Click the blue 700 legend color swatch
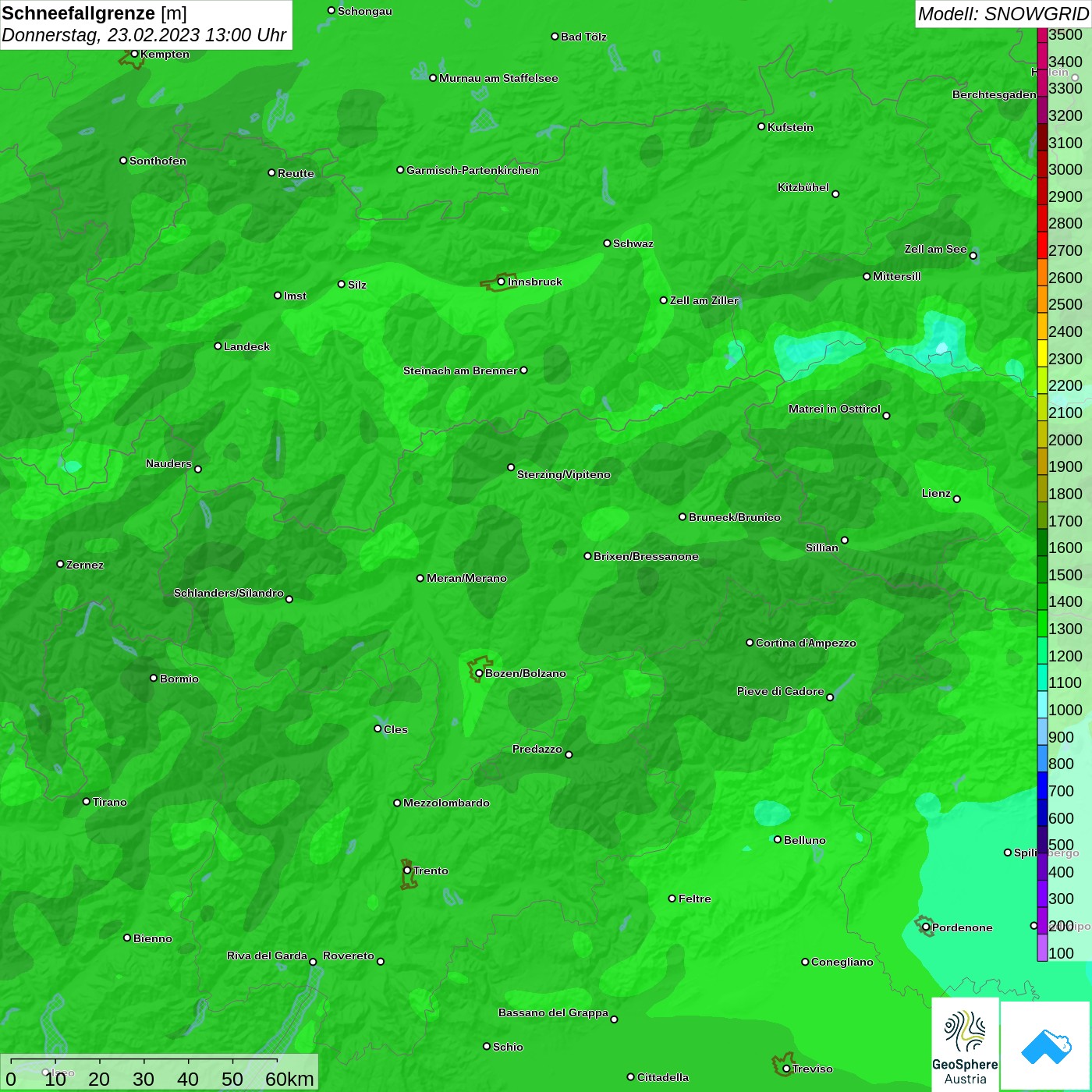Image resolution: width=1092 pixels, height=1092 pixels. click(1042, 786)
